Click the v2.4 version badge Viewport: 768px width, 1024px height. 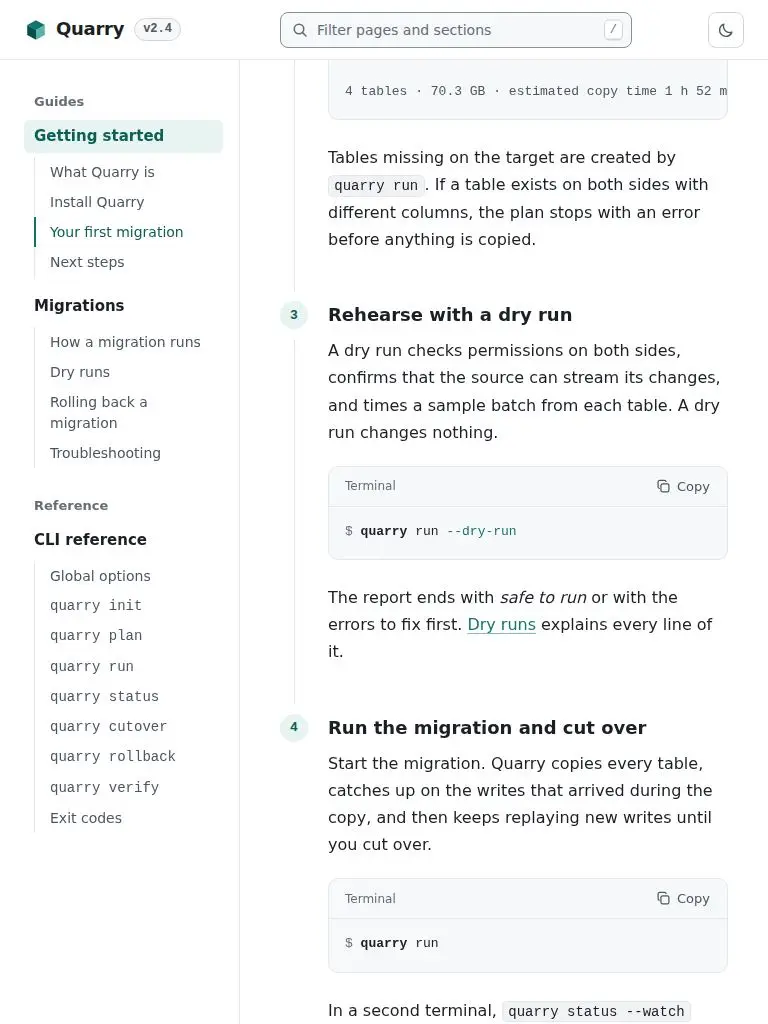point(157,29)
